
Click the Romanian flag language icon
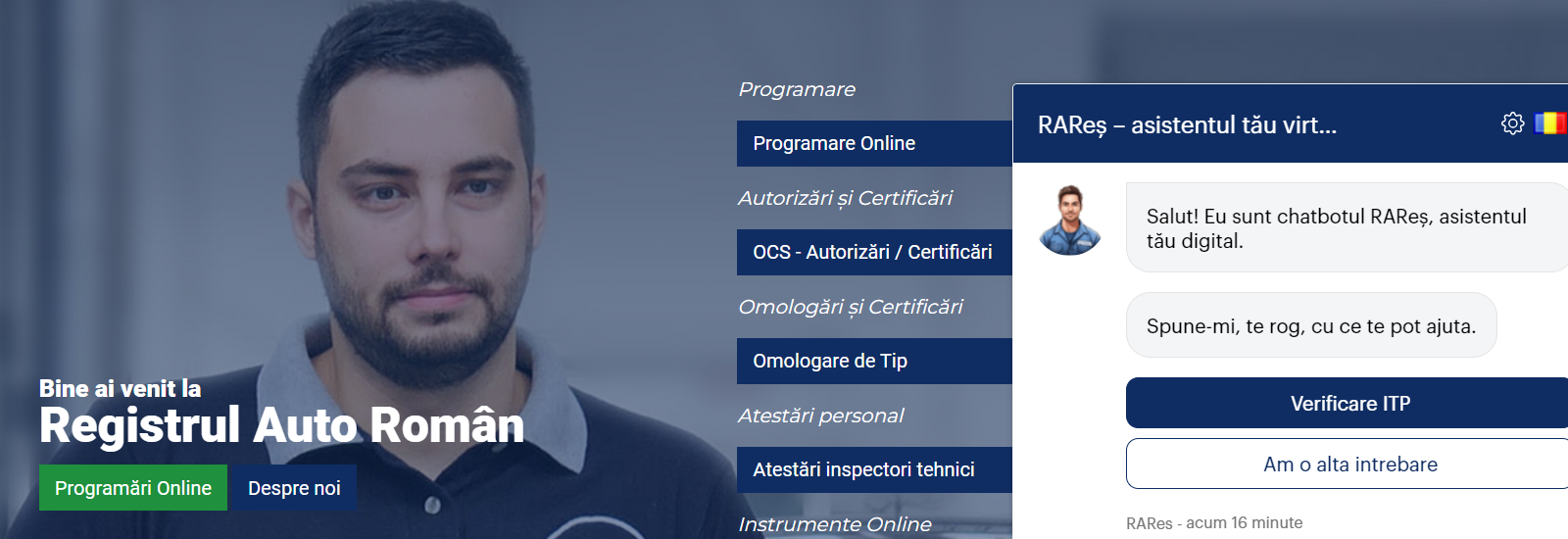click(1550, 123)
